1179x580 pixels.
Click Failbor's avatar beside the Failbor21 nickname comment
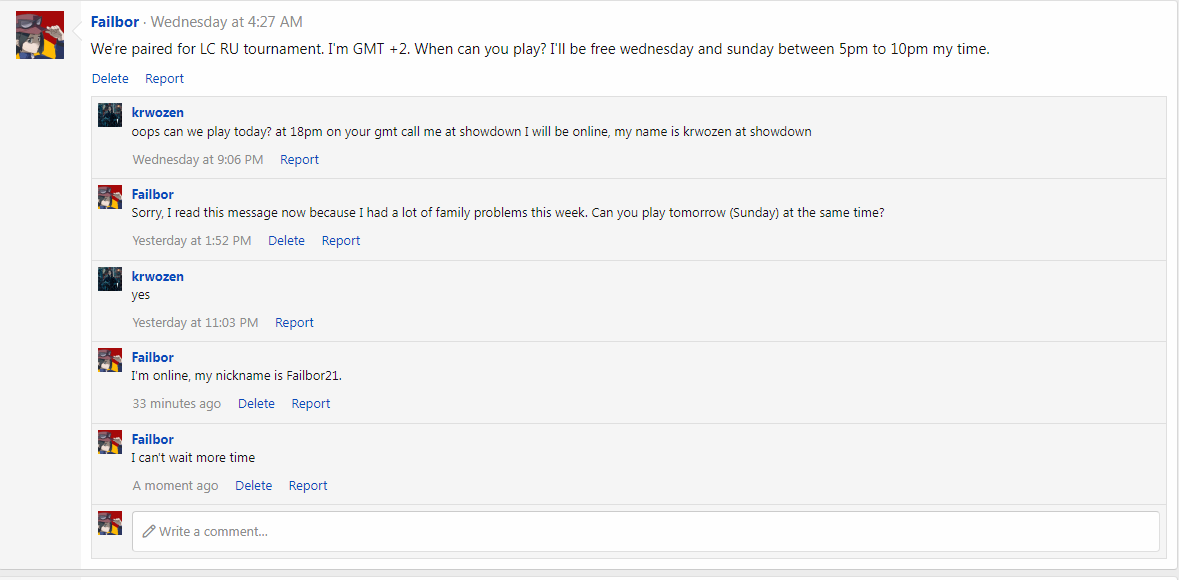pyautogui.click(x=110, y=360)
